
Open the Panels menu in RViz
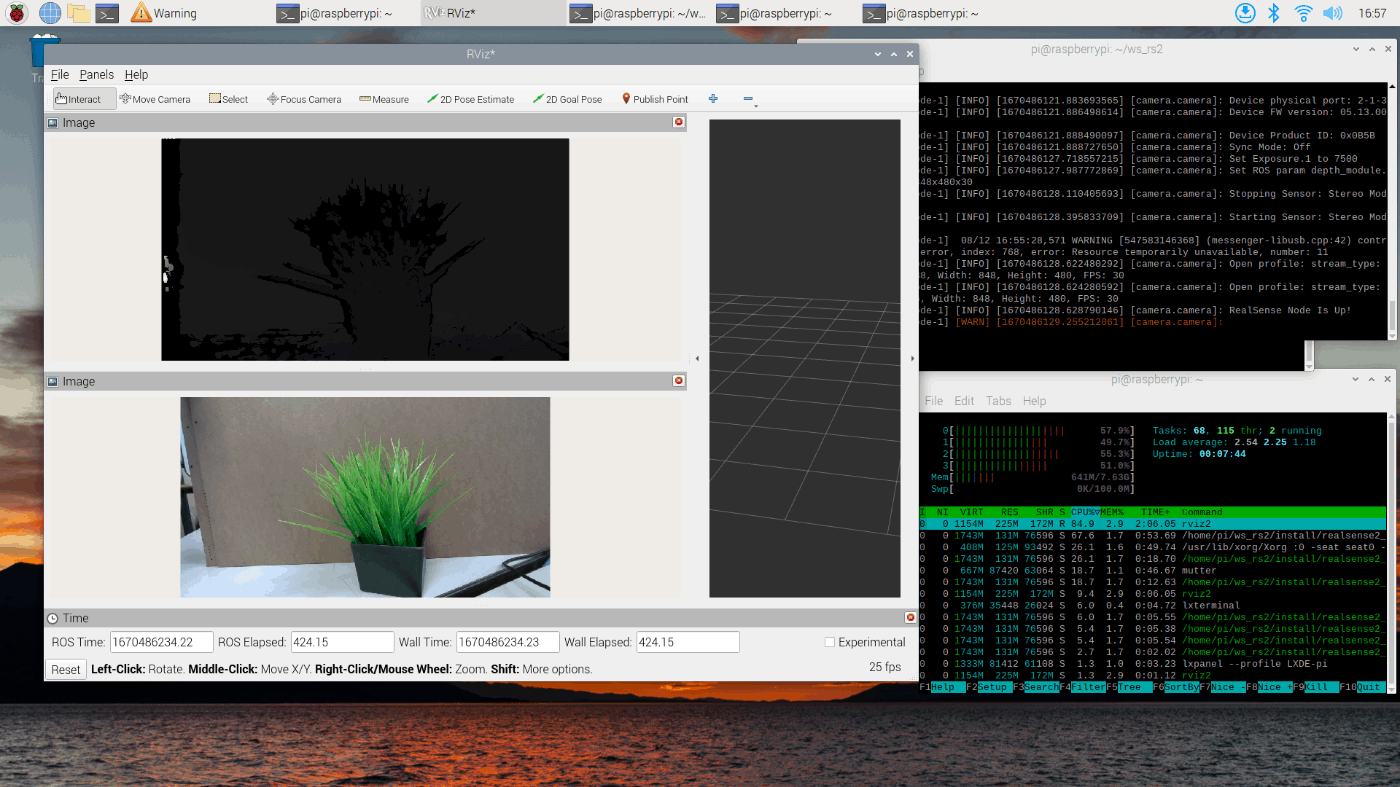96,74
